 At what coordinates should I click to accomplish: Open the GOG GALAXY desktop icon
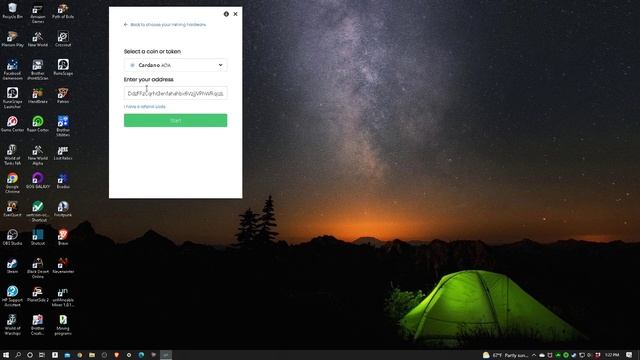(38, 180)
